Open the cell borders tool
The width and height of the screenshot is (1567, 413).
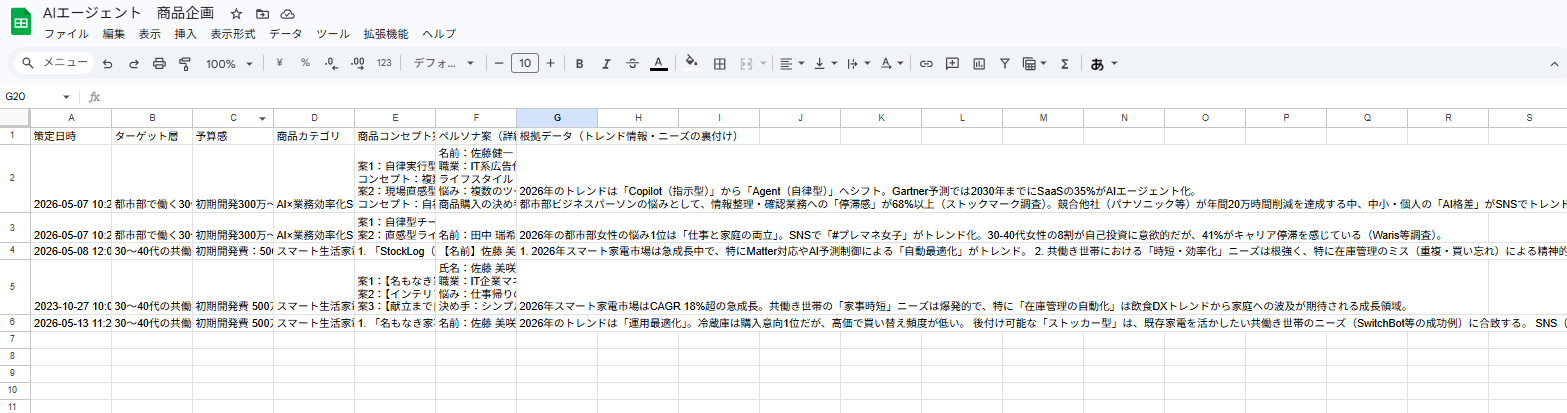point(718,63)
